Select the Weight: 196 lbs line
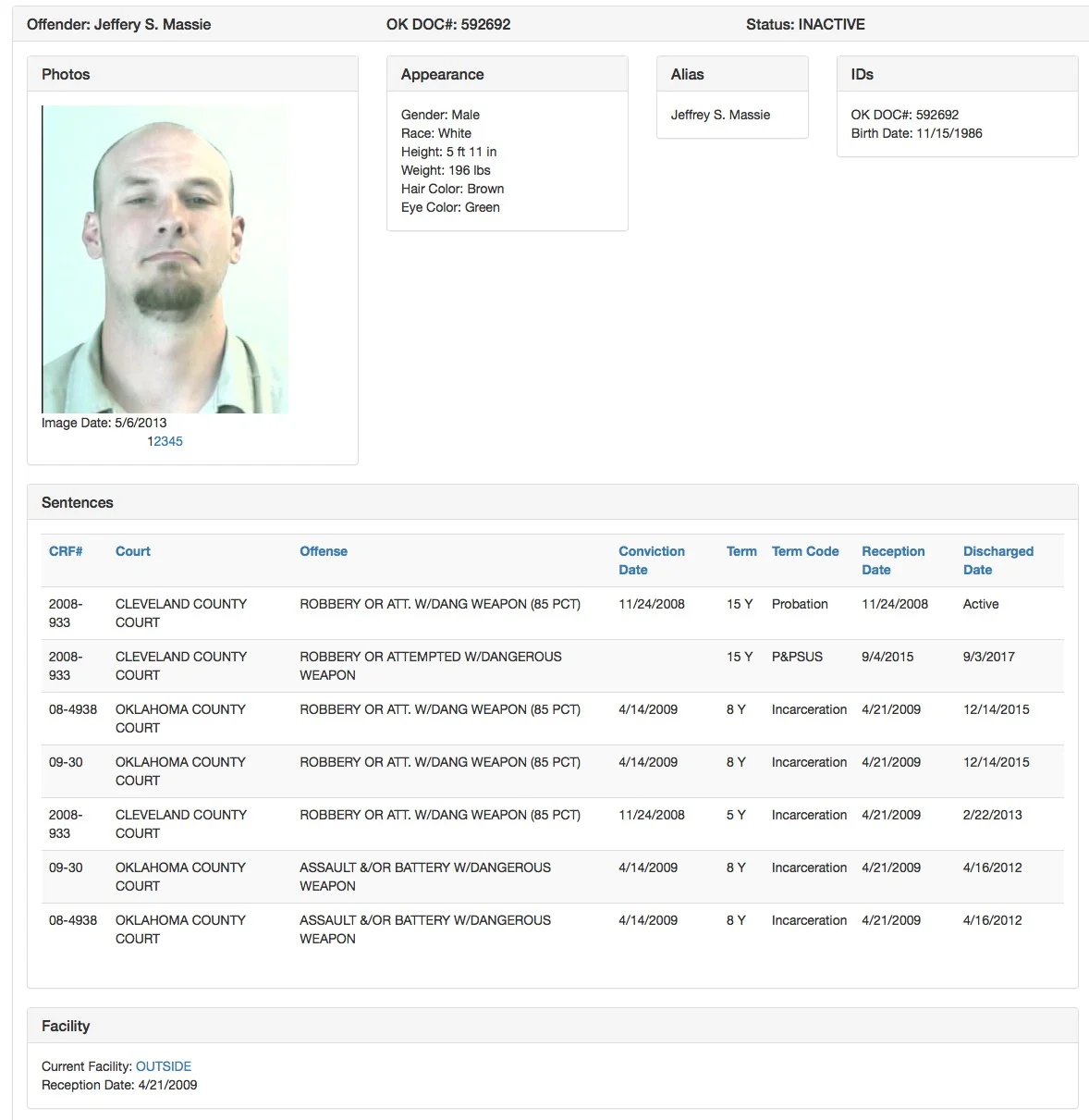Image resolution: width=1089 pixels, height=1120 pixels. [x=446, y=170]
